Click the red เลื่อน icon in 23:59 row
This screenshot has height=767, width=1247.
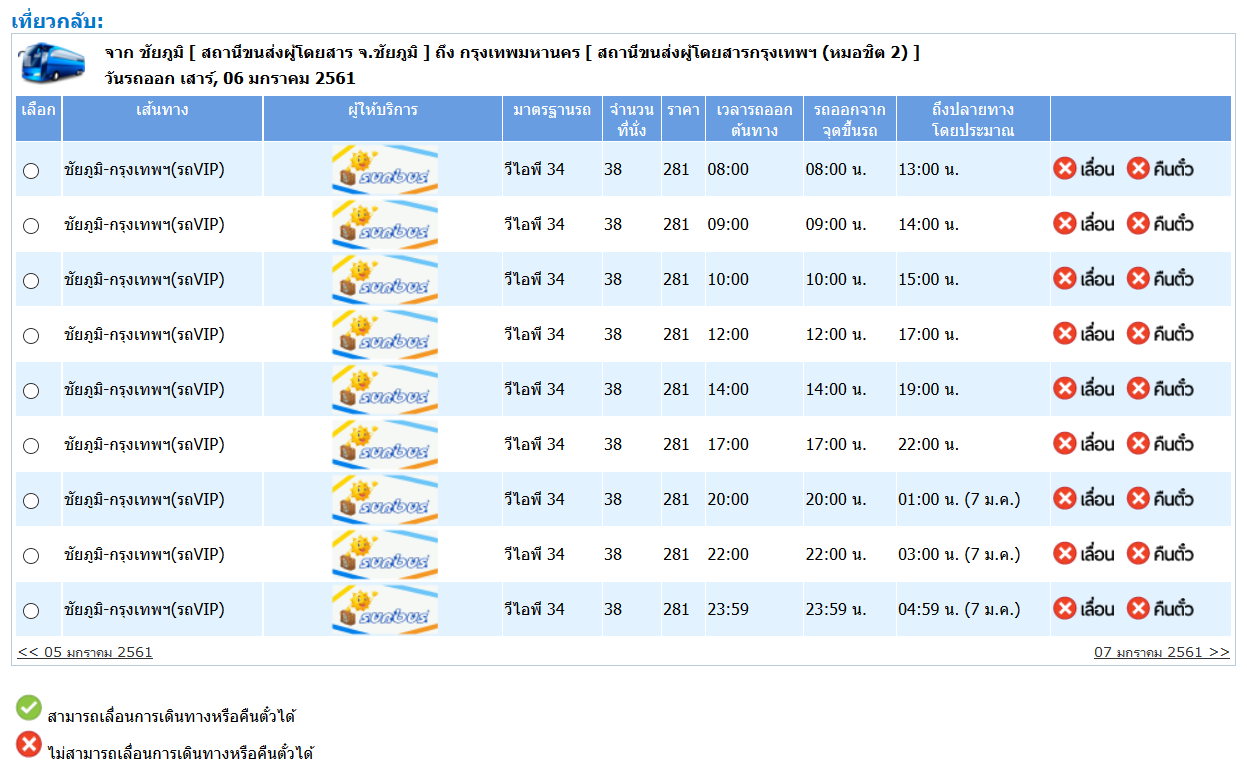(1064, 608)
